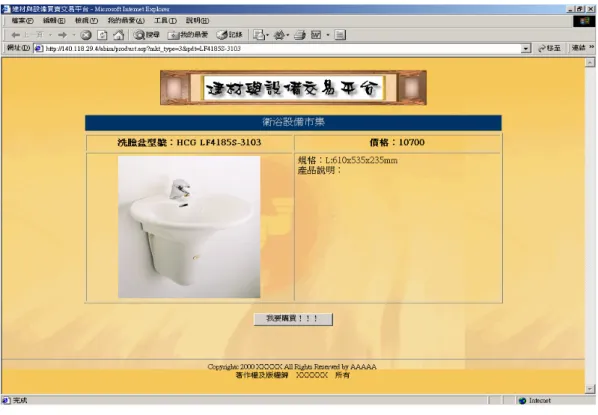The image size is (598, 415).
Task: Restore down the browser window
Action: coord(580,9)
